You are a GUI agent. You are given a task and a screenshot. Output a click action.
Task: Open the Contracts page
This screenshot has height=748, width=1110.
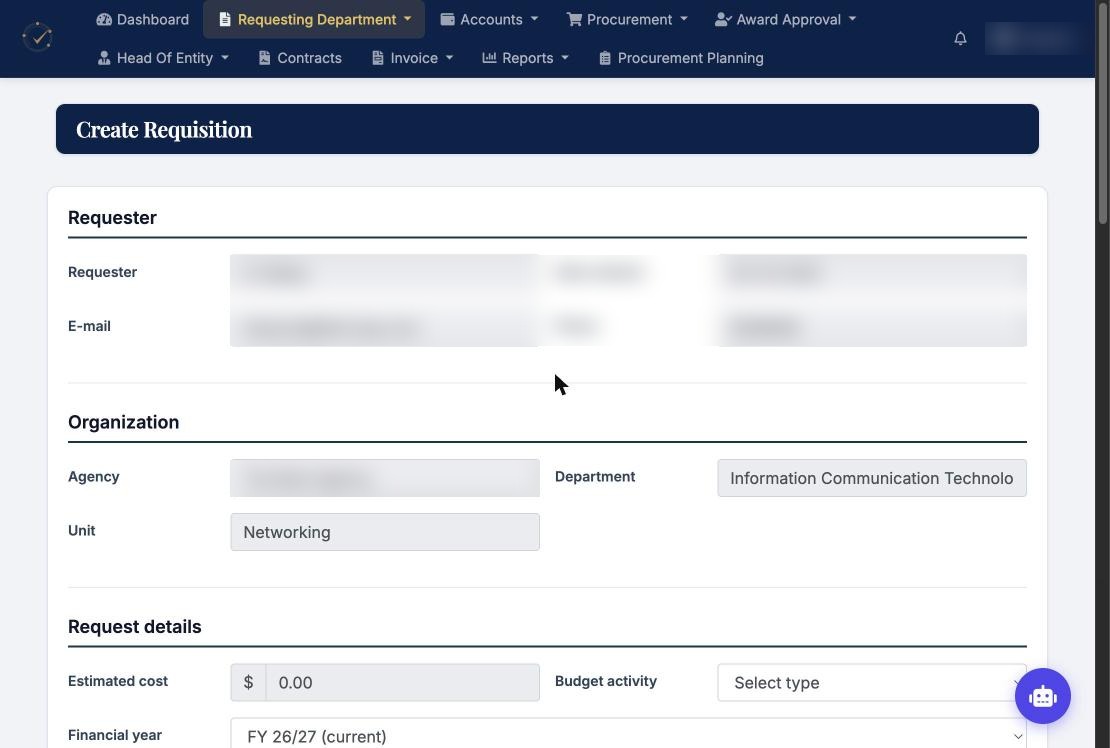pyautogui.click(x=300, y=58)
